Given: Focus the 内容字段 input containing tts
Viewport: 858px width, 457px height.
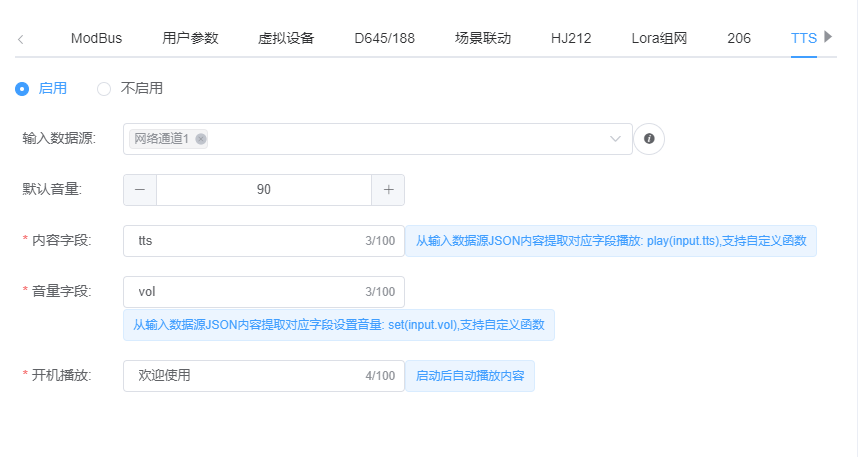Looking at the screenshot, I should pyautogui.click(x=264, y=241).
